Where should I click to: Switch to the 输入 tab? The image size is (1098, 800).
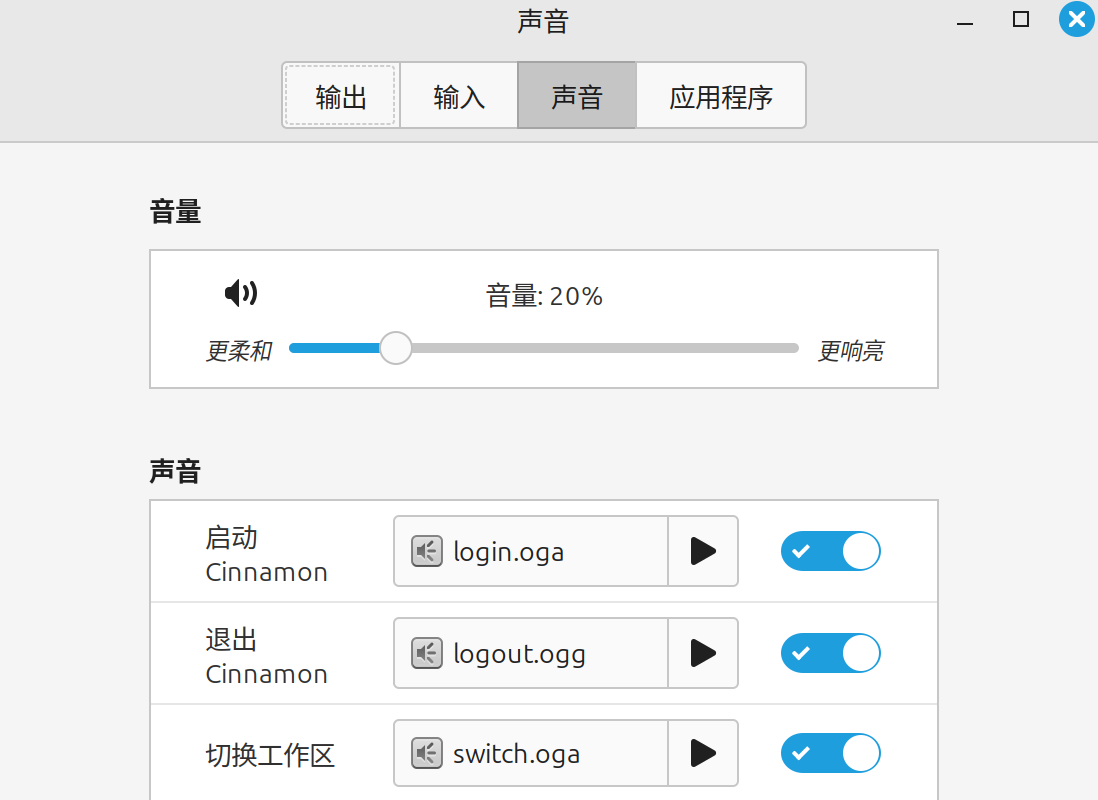tap(459, 95)
